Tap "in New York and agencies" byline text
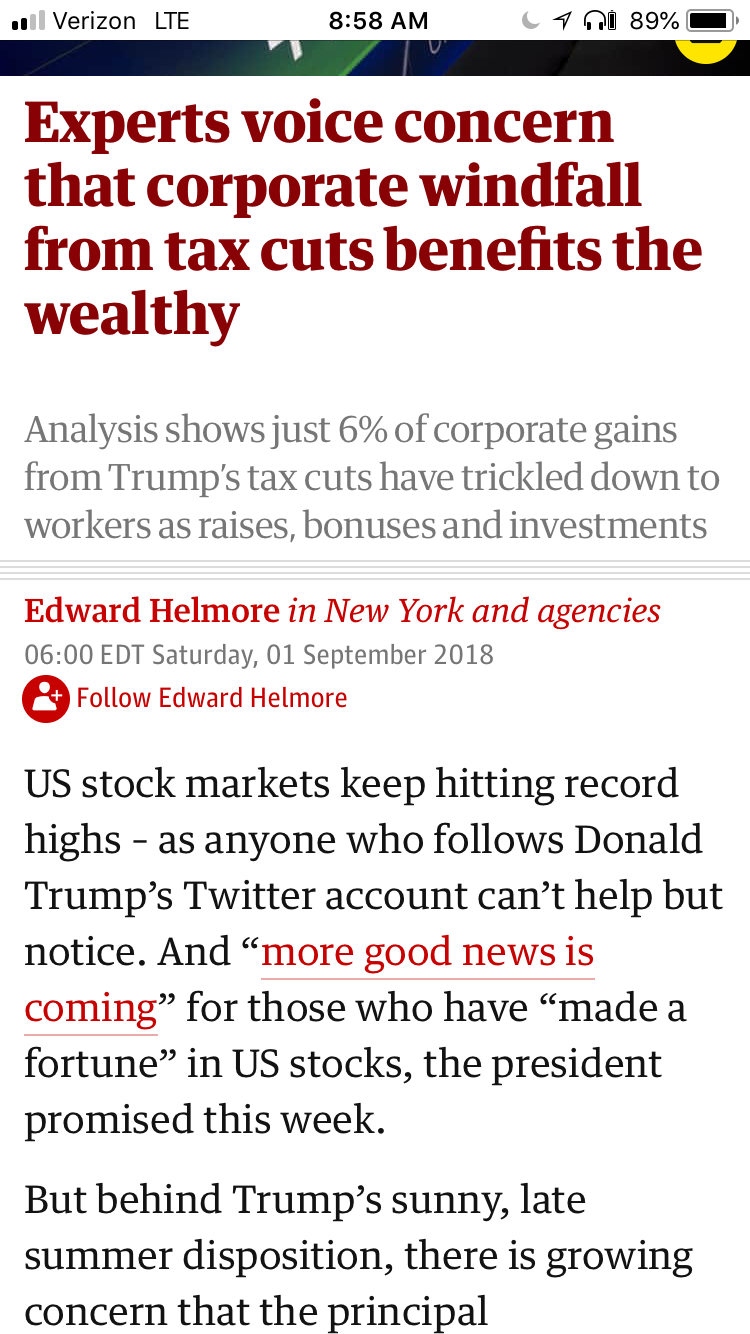This screenshot has height=1334, width=750. [x=474, y=610]
